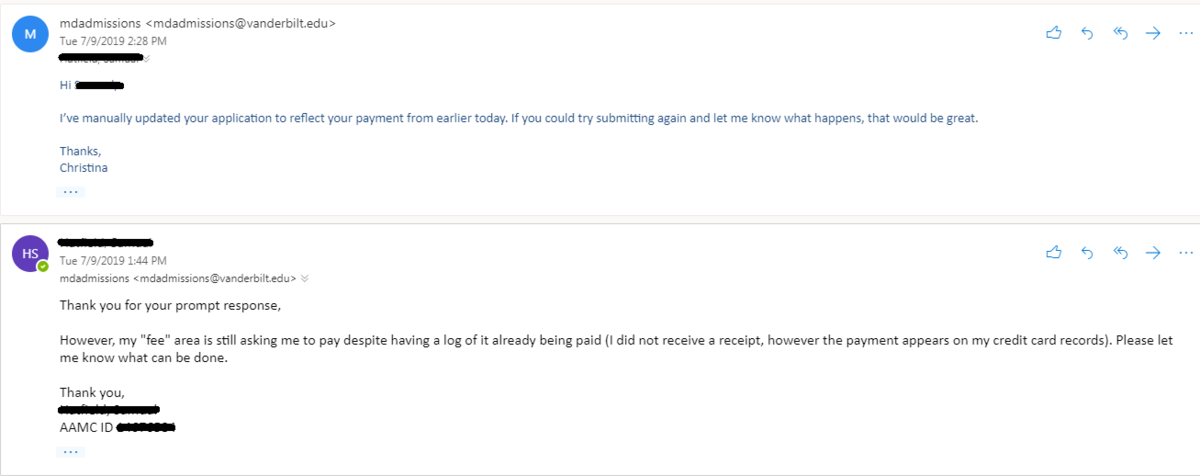This screenshot has height=476, width=1200.
Task: Reply all on the second email
Action: pyautogui.click(x=1120, y=254)
